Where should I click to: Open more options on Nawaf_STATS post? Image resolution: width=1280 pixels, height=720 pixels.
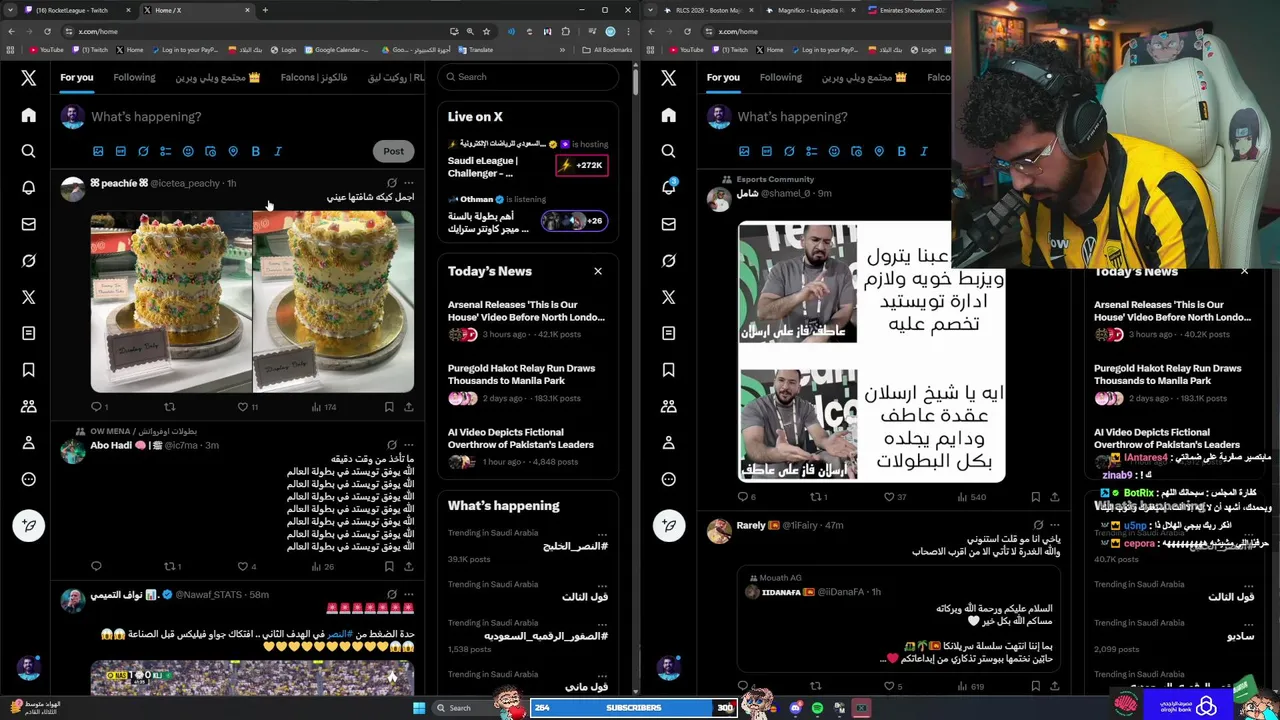[x=408, y=594]
